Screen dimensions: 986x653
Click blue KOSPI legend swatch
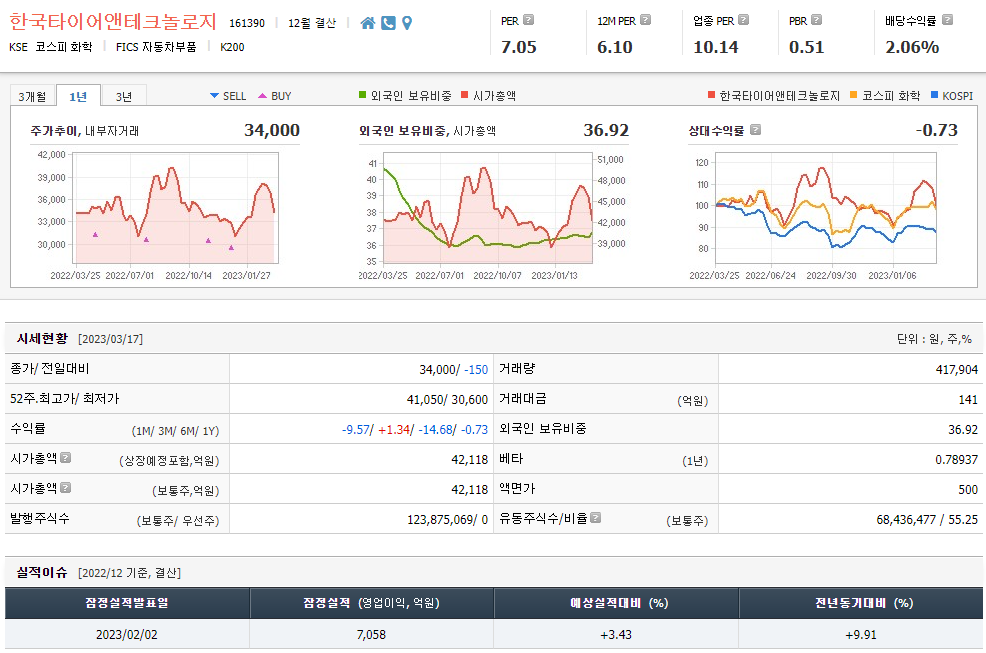(x=934, y=95)
